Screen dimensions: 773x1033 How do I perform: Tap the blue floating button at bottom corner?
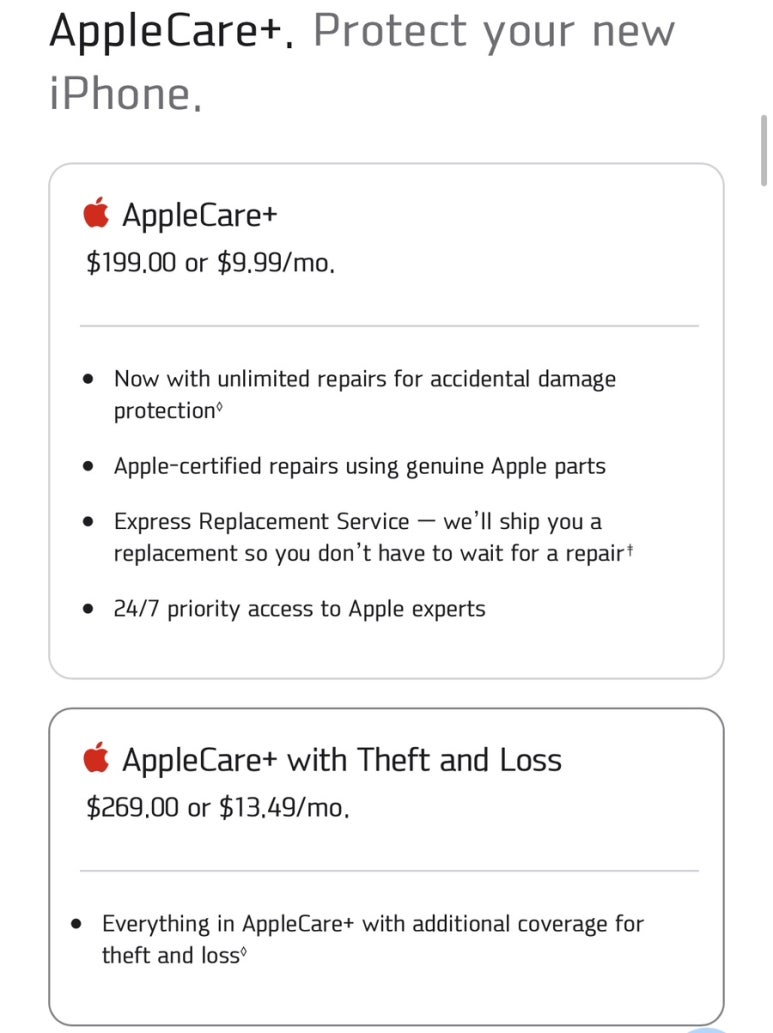tap(706, 1030)
